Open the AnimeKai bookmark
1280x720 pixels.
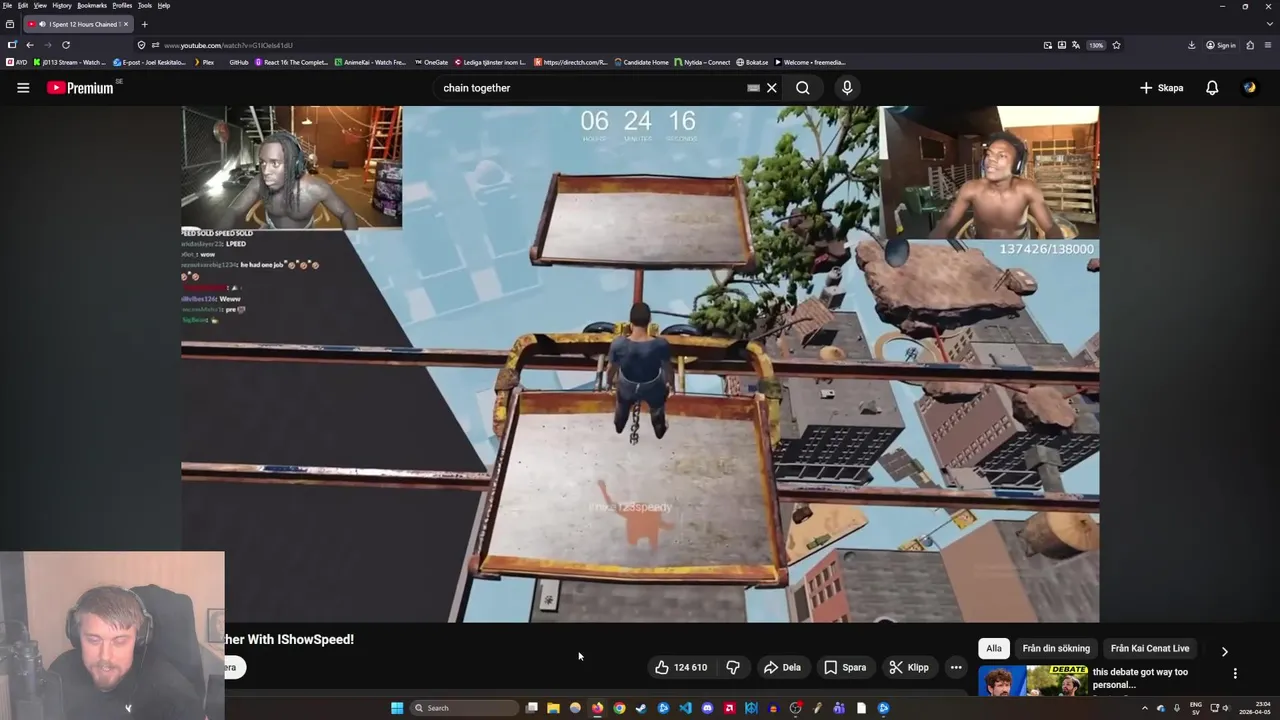370,62
